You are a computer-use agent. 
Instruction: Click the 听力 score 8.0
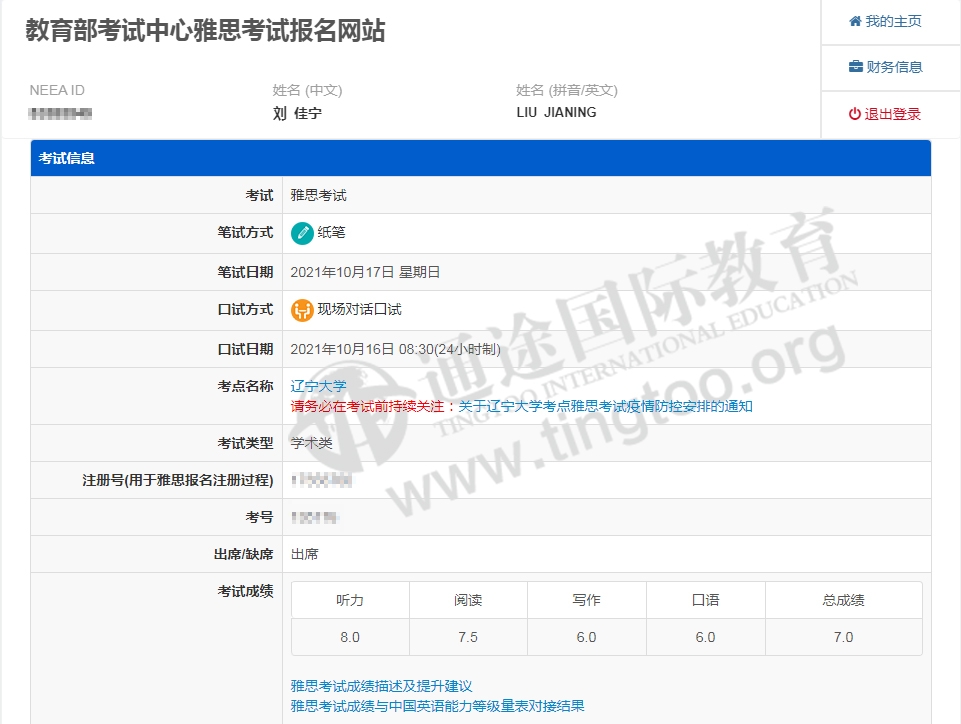click(x=350, y=638)
